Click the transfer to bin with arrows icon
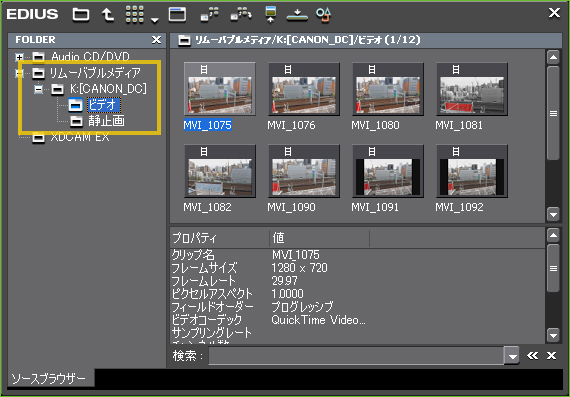This screenshot has height=397, width=570. [x=242, y=15]
